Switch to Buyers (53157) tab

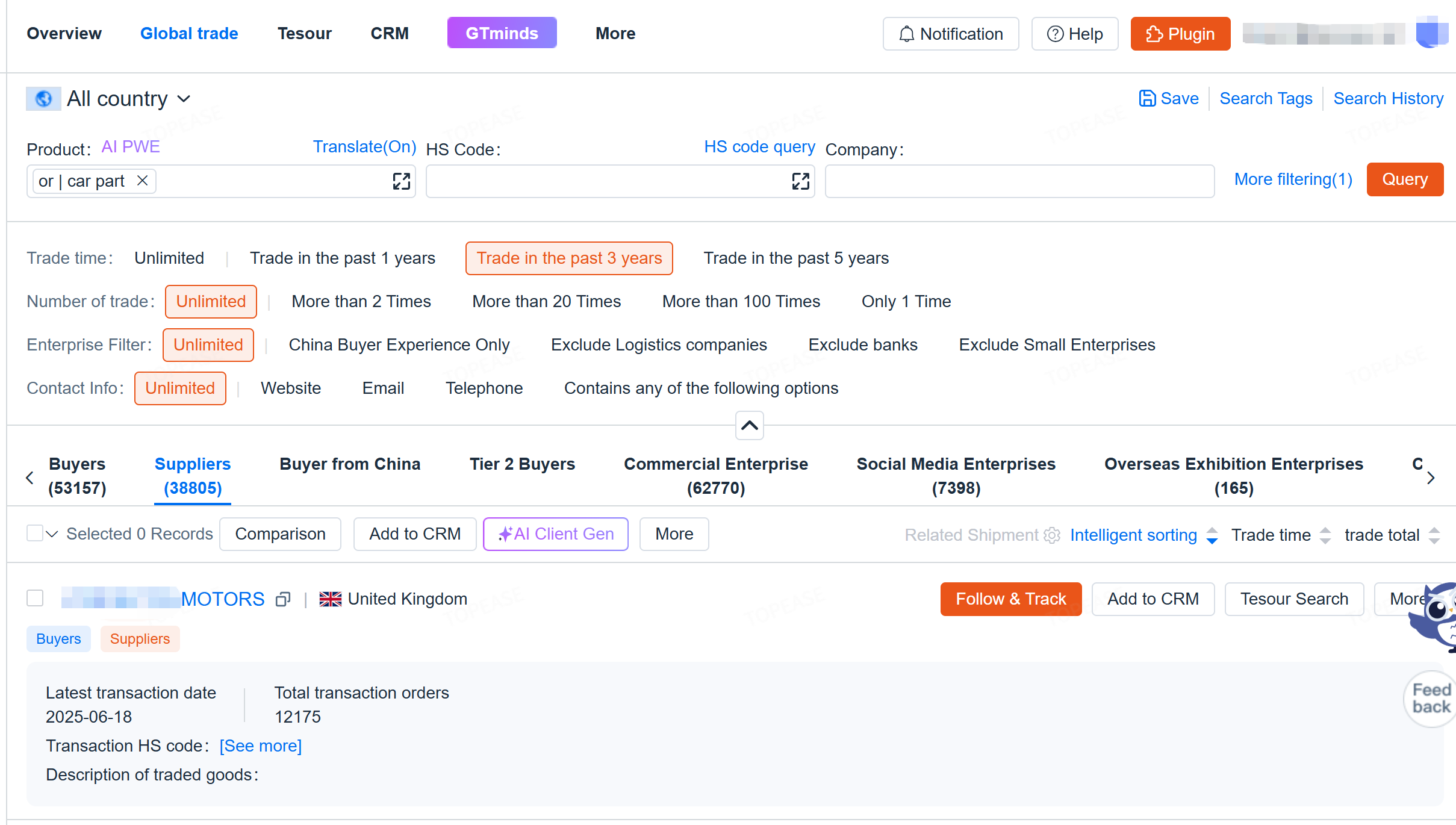click(77, 476)
